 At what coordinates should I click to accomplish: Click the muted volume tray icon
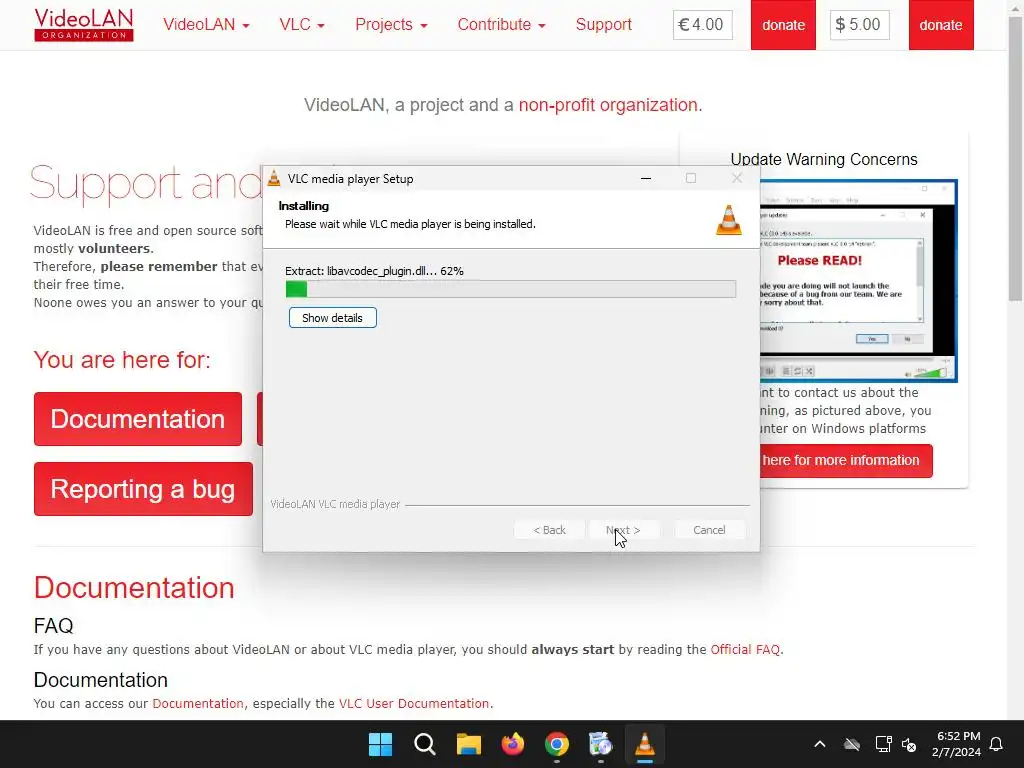tap(909, 744)
